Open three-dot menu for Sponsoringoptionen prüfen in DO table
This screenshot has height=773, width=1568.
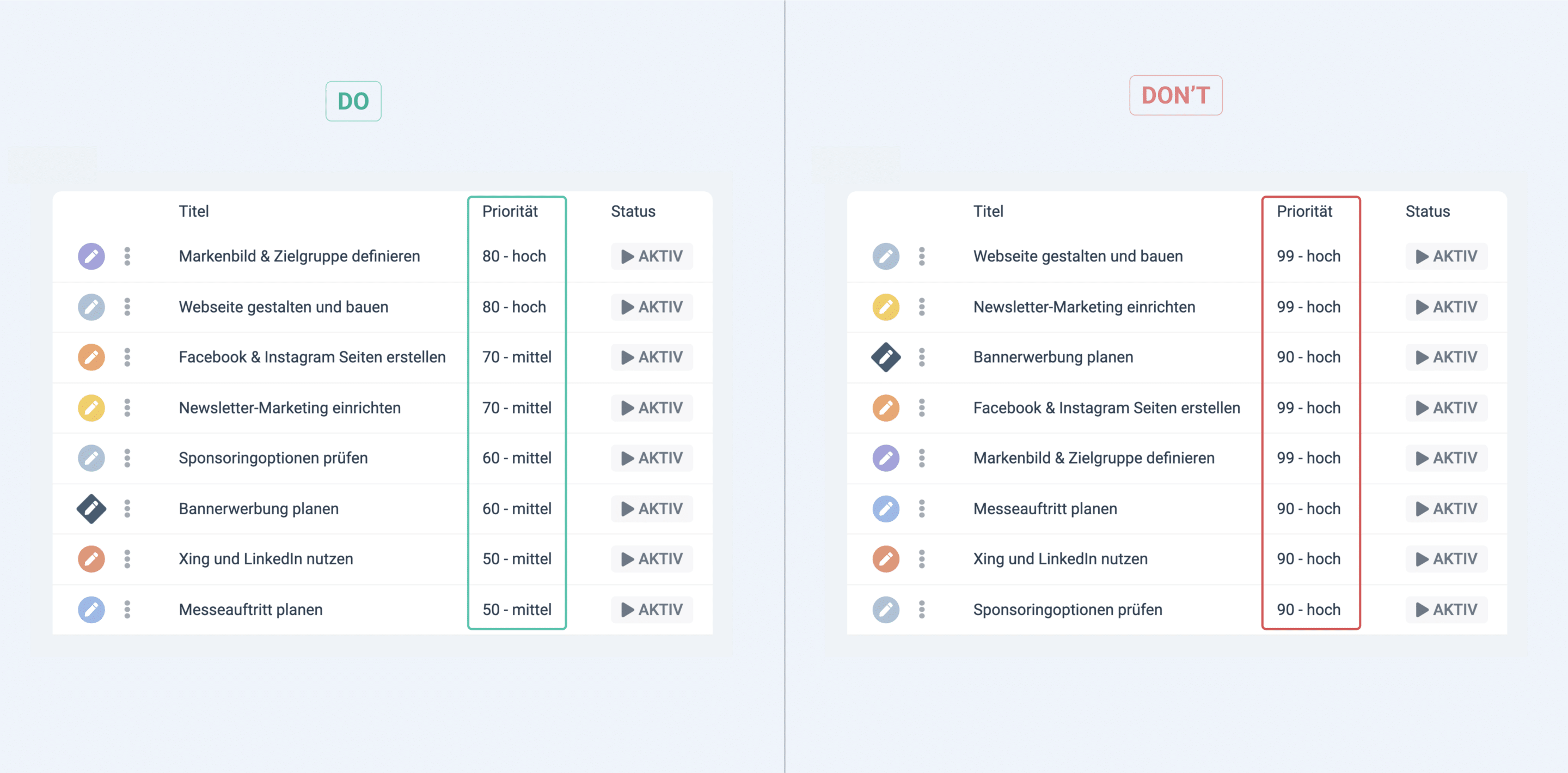coord(127,458)
